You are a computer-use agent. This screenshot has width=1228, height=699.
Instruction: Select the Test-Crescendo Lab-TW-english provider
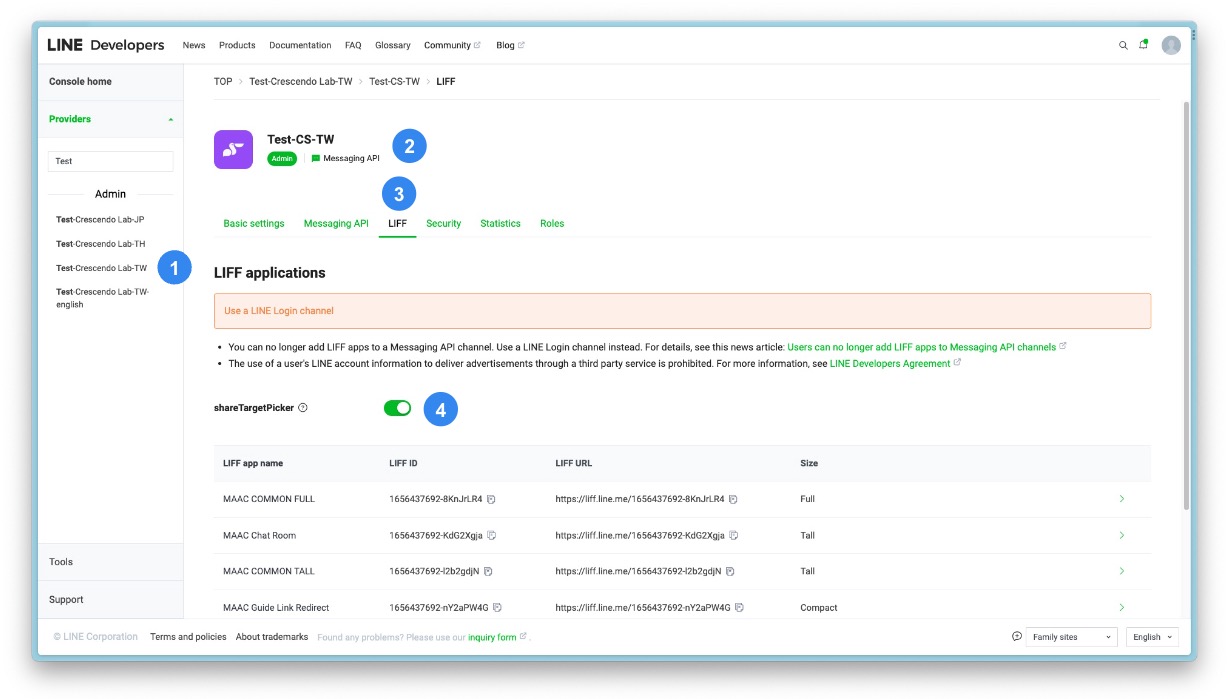102,298
